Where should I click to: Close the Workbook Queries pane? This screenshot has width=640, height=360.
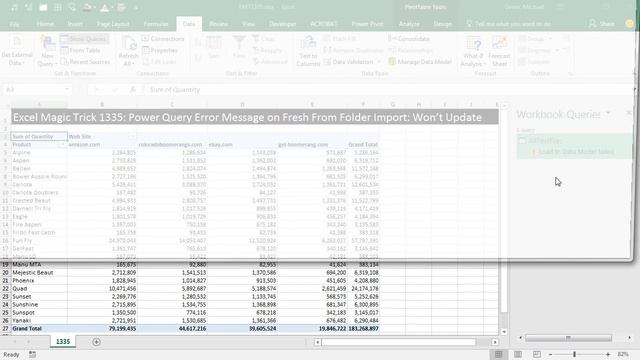coord(629,113)
